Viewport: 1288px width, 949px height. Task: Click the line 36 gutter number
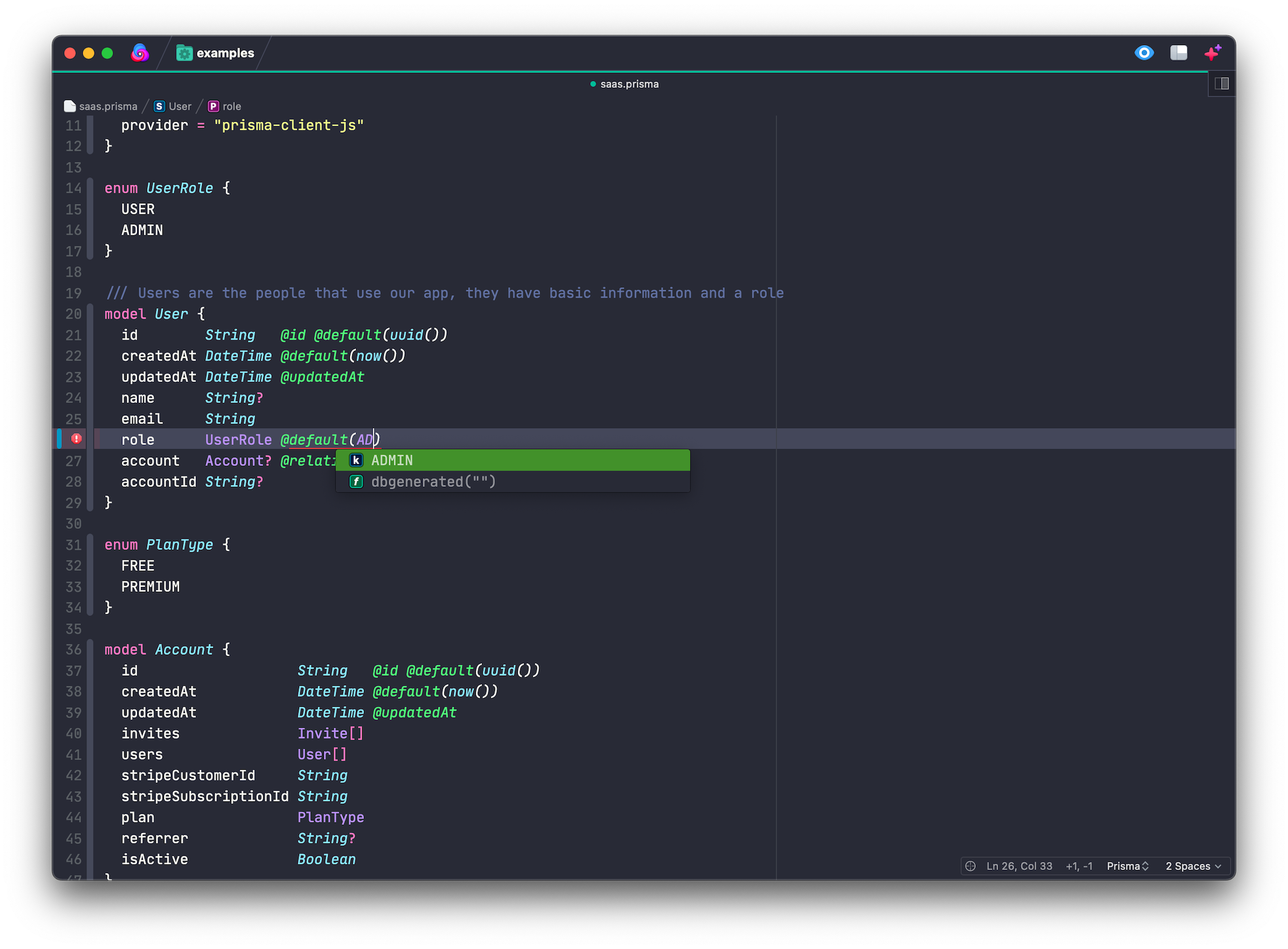pos(74,649)
